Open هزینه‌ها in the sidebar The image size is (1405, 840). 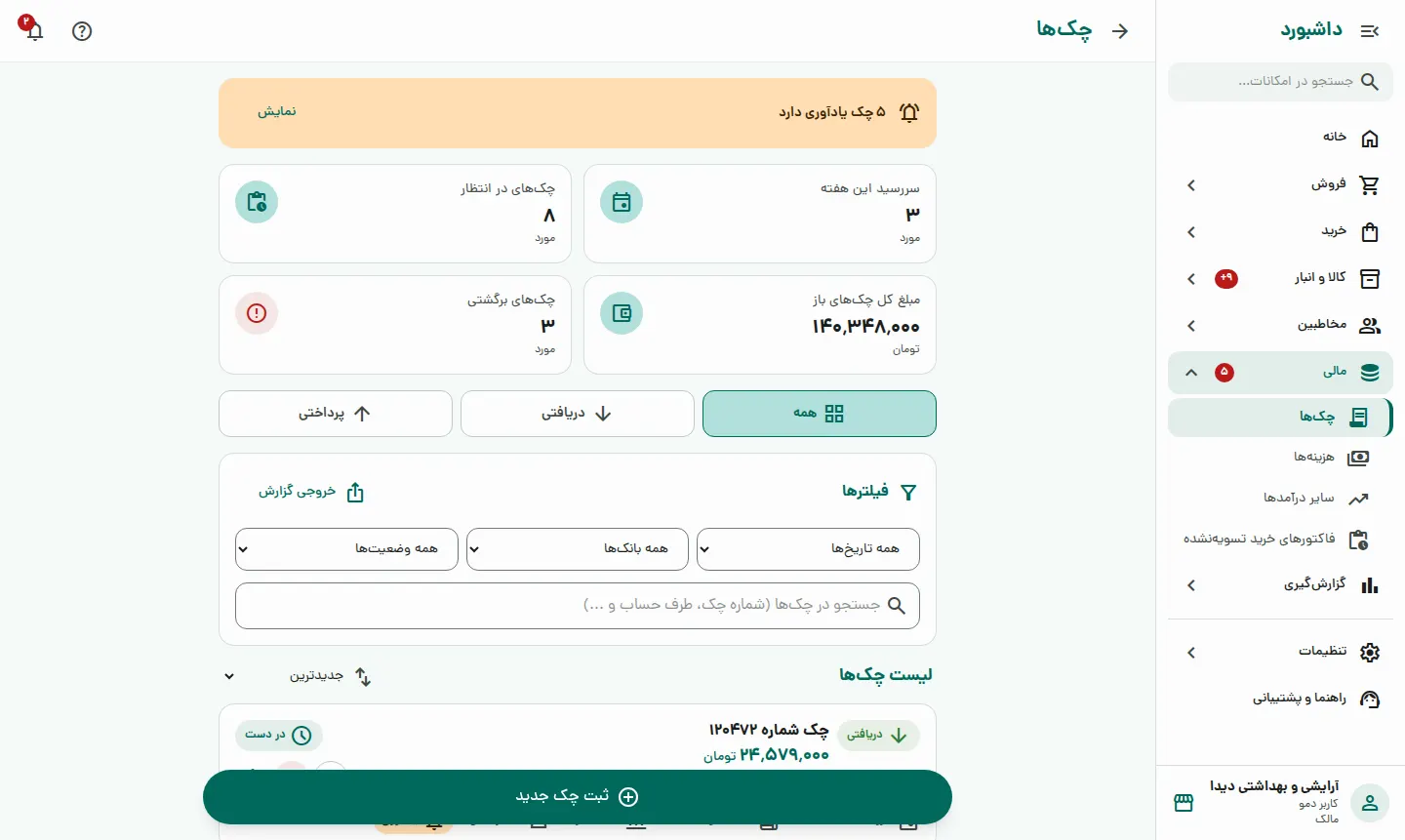point(1280,458)
